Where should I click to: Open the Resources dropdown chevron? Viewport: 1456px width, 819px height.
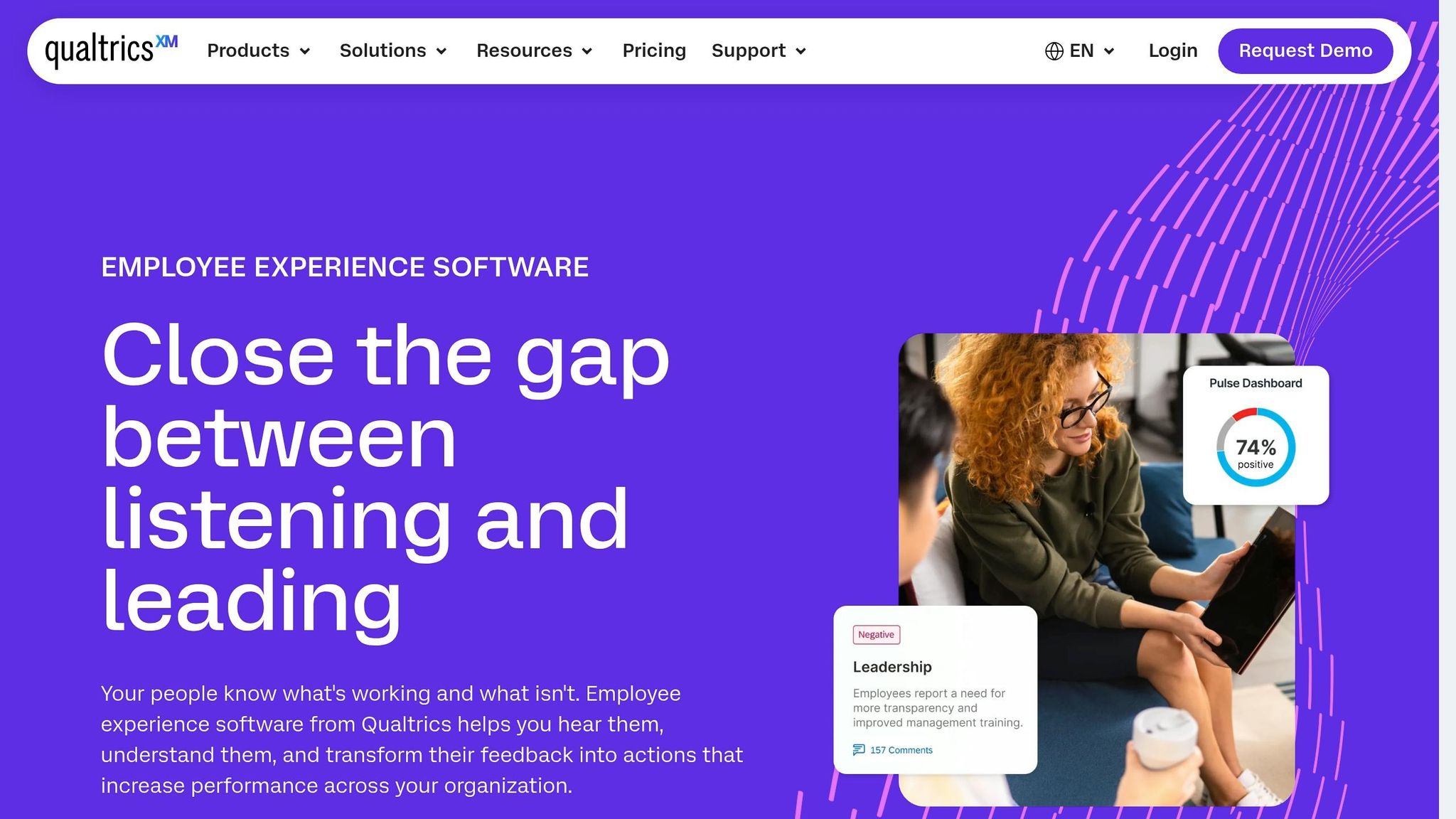point(587,51)
